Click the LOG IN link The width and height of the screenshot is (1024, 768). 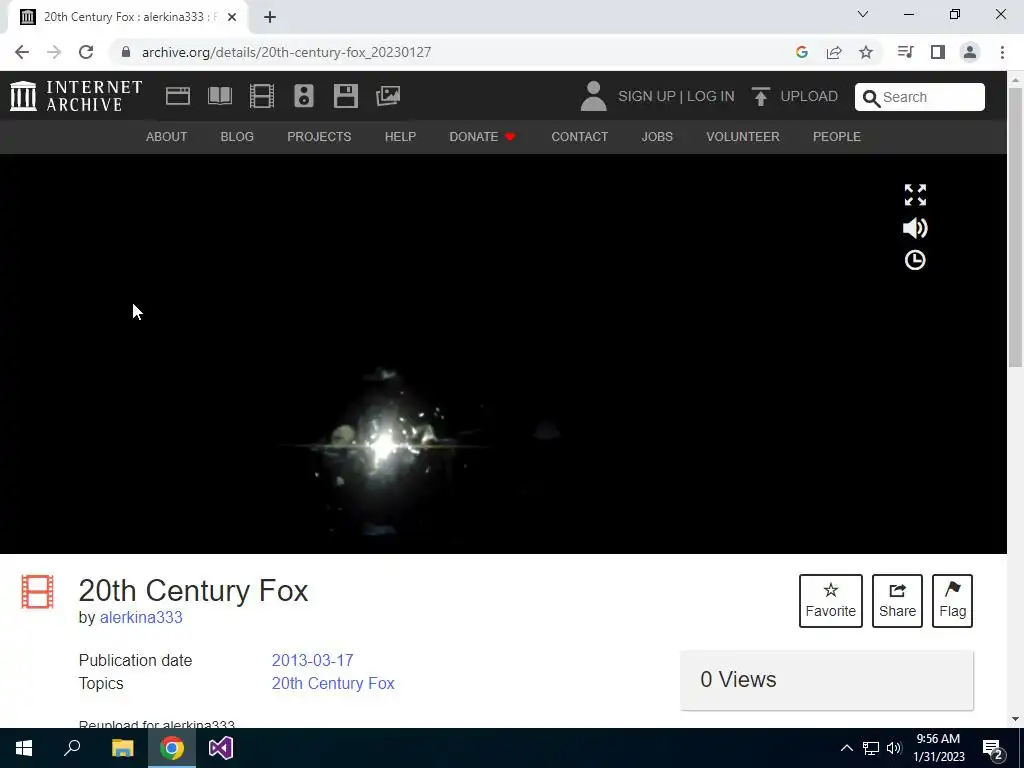(x=711, y=96)
